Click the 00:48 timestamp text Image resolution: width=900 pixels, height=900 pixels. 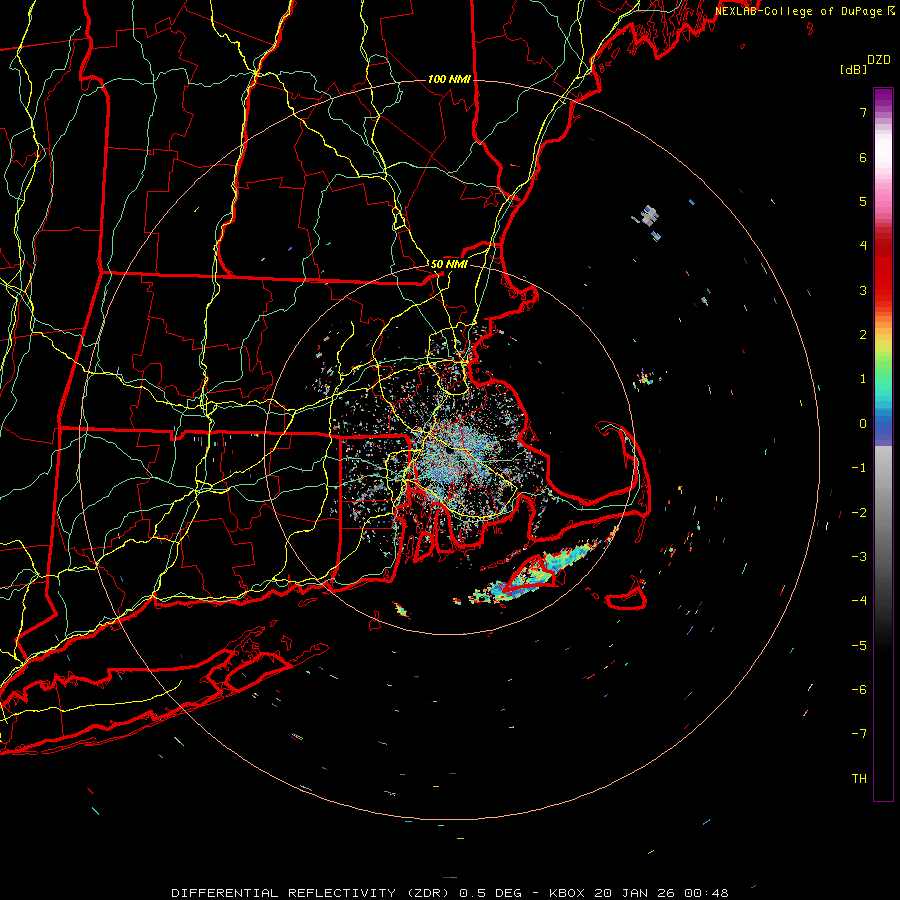[x=707, y=893]
